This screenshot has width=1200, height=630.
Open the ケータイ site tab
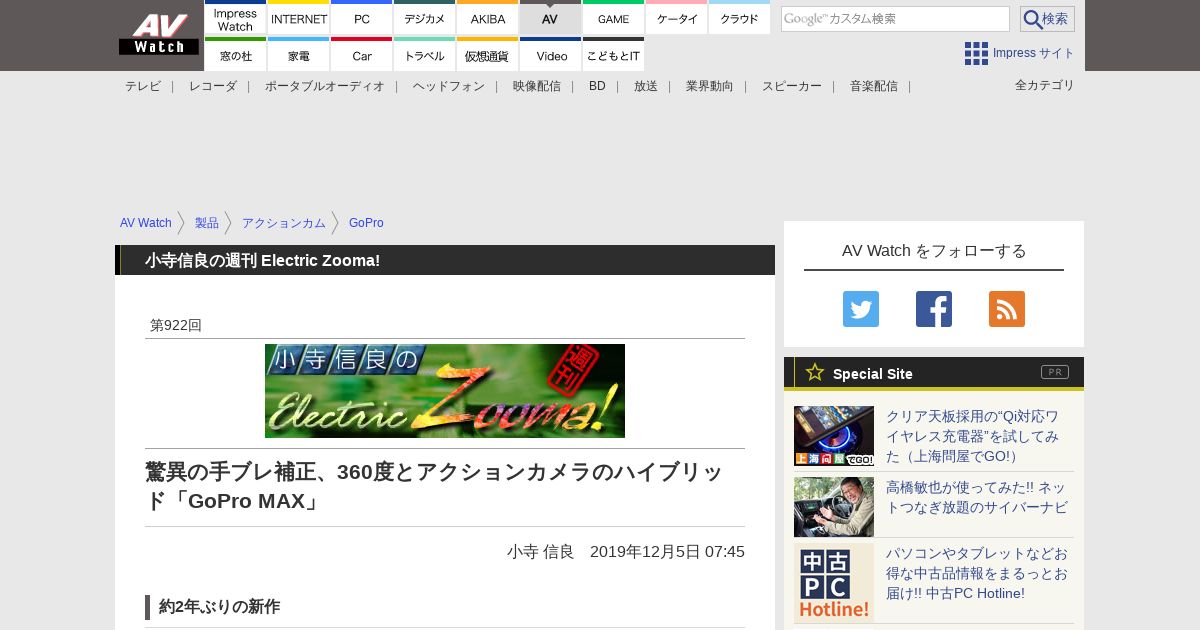click(677, 18)
